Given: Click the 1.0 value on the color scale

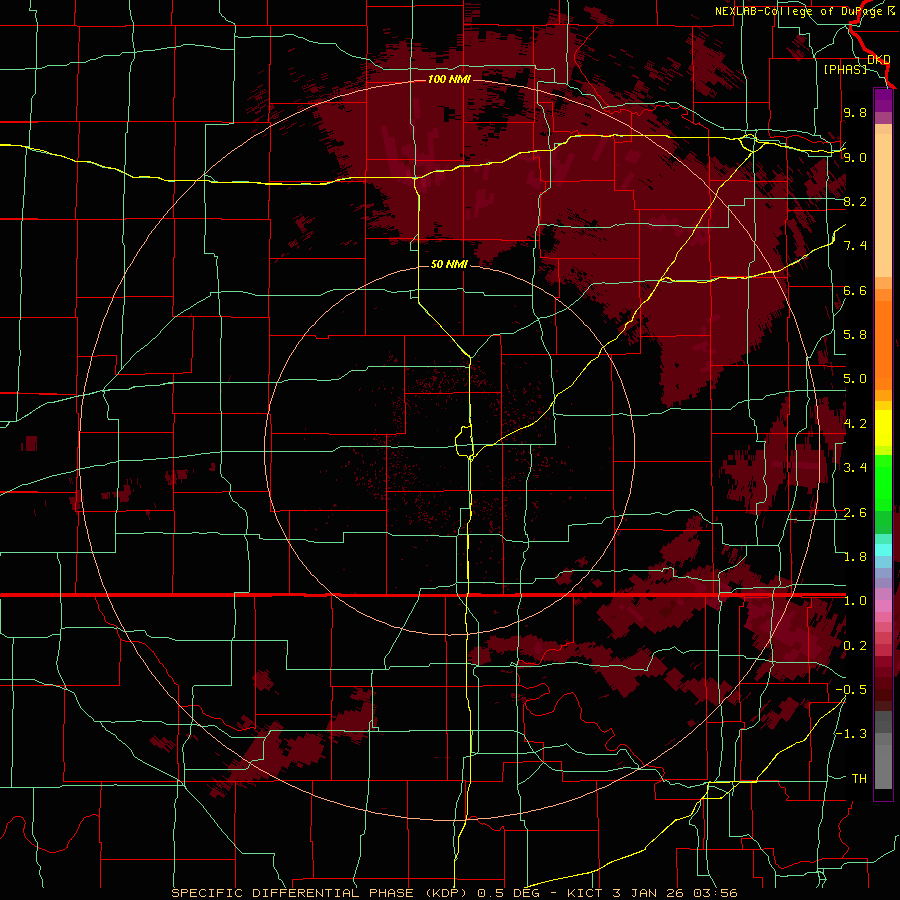Looking at the screenshot, I should click(x=855, y=601).
